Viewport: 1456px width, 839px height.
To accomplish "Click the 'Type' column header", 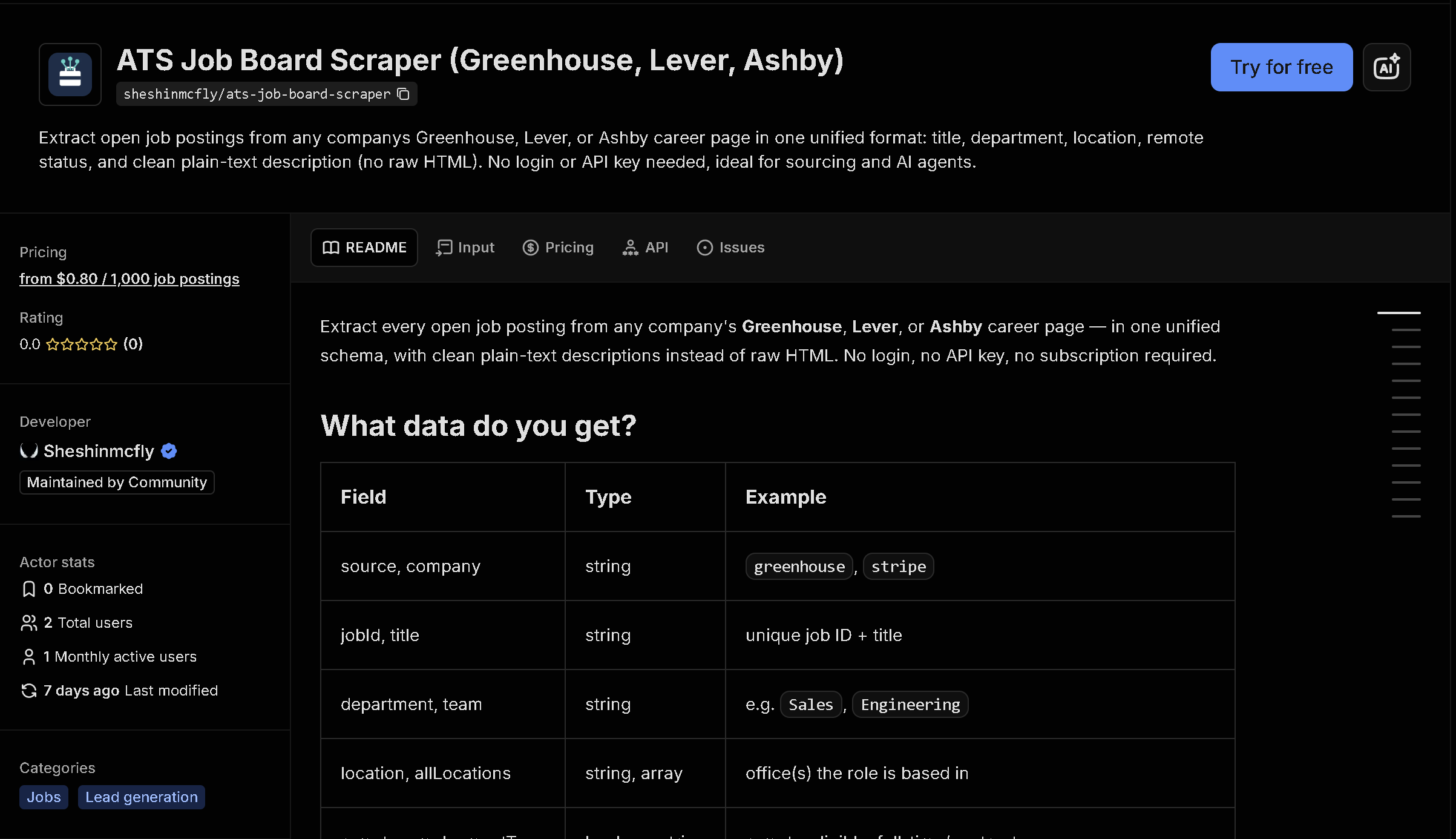I will (x=645, y=498).
